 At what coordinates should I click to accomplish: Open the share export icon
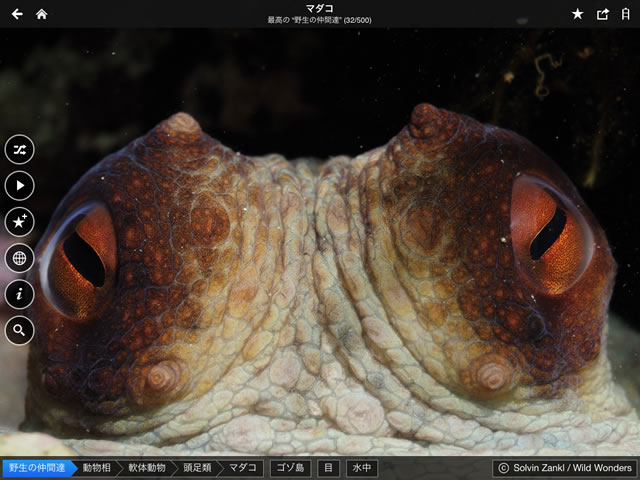coord(603,14)
